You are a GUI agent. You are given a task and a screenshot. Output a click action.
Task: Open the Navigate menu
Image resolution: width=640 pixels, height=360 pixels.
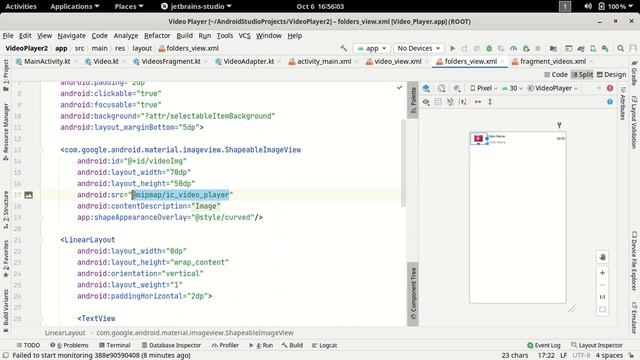pyautogui.click(x=71, y=36)
